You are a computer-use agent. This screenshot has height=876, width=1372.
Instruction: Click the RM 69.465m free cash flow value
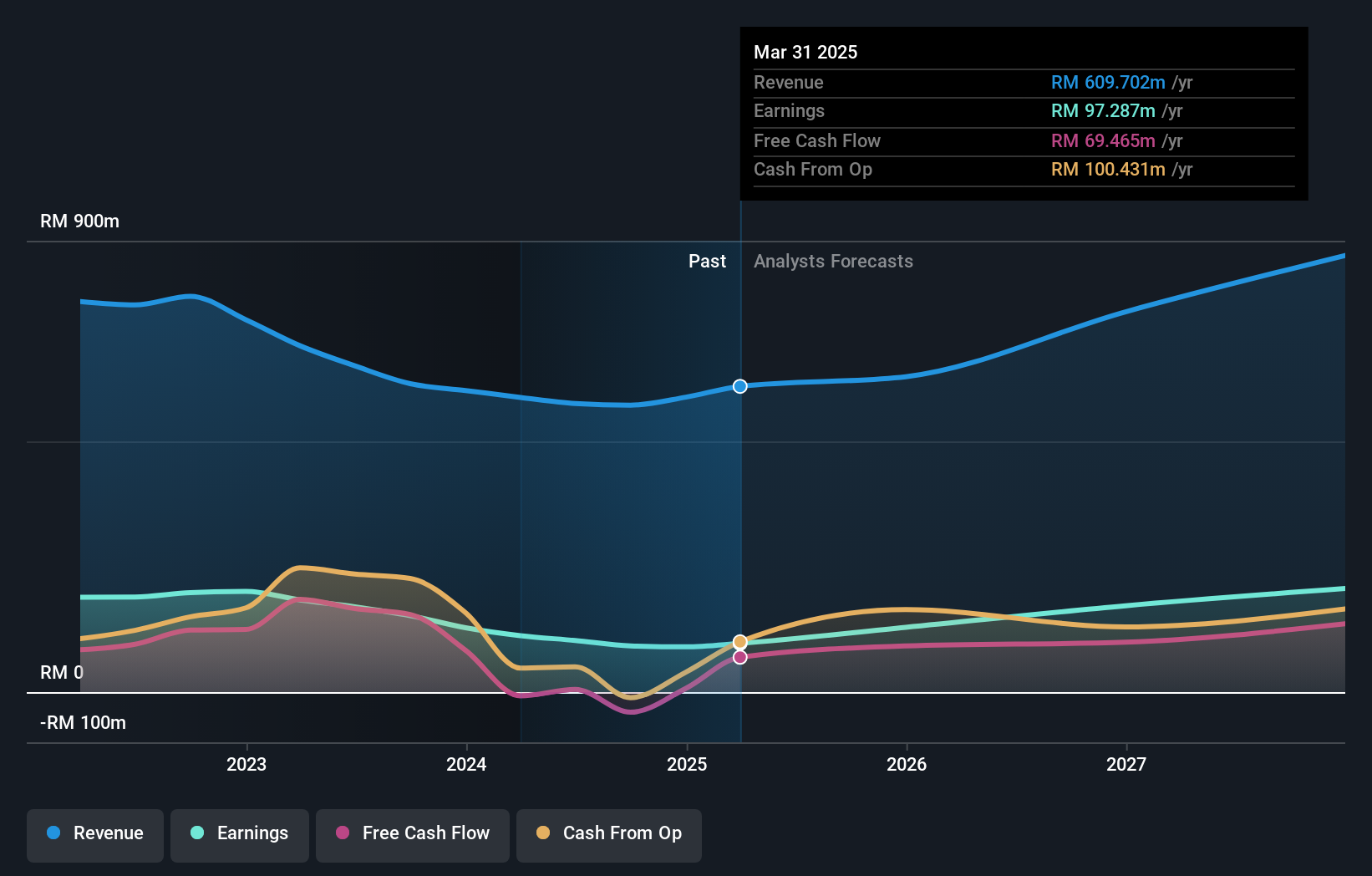[1103, 140]
